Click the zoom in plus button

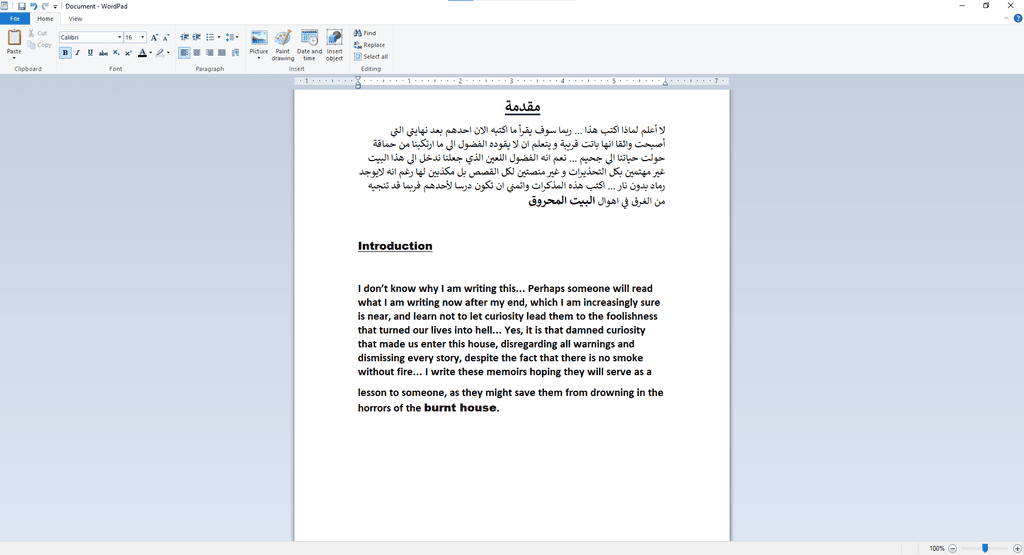(1017, 548)
